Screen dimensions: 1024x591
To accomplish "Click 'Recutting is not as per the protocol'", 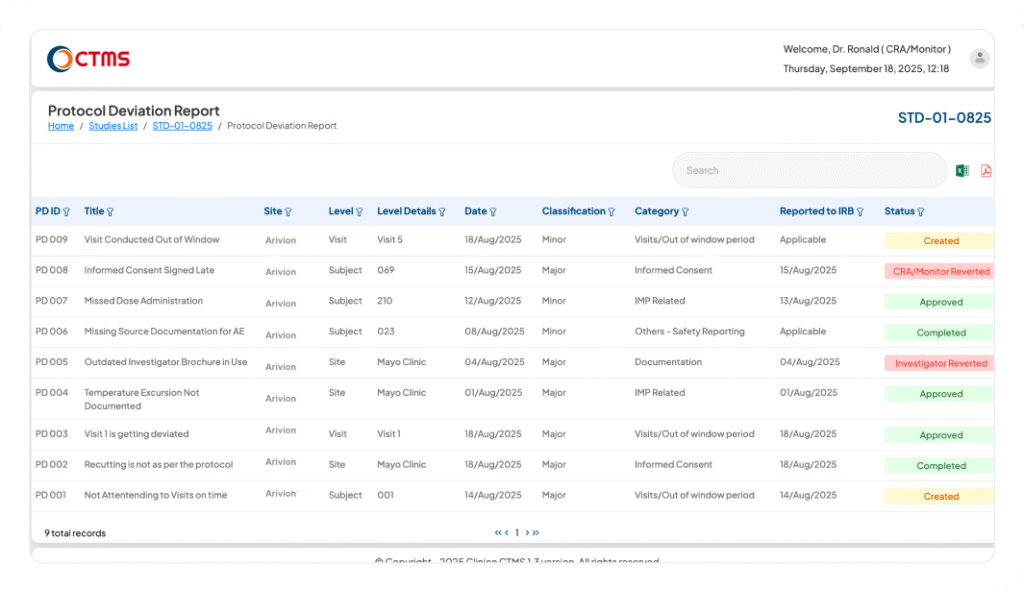I will coord(159,465).
